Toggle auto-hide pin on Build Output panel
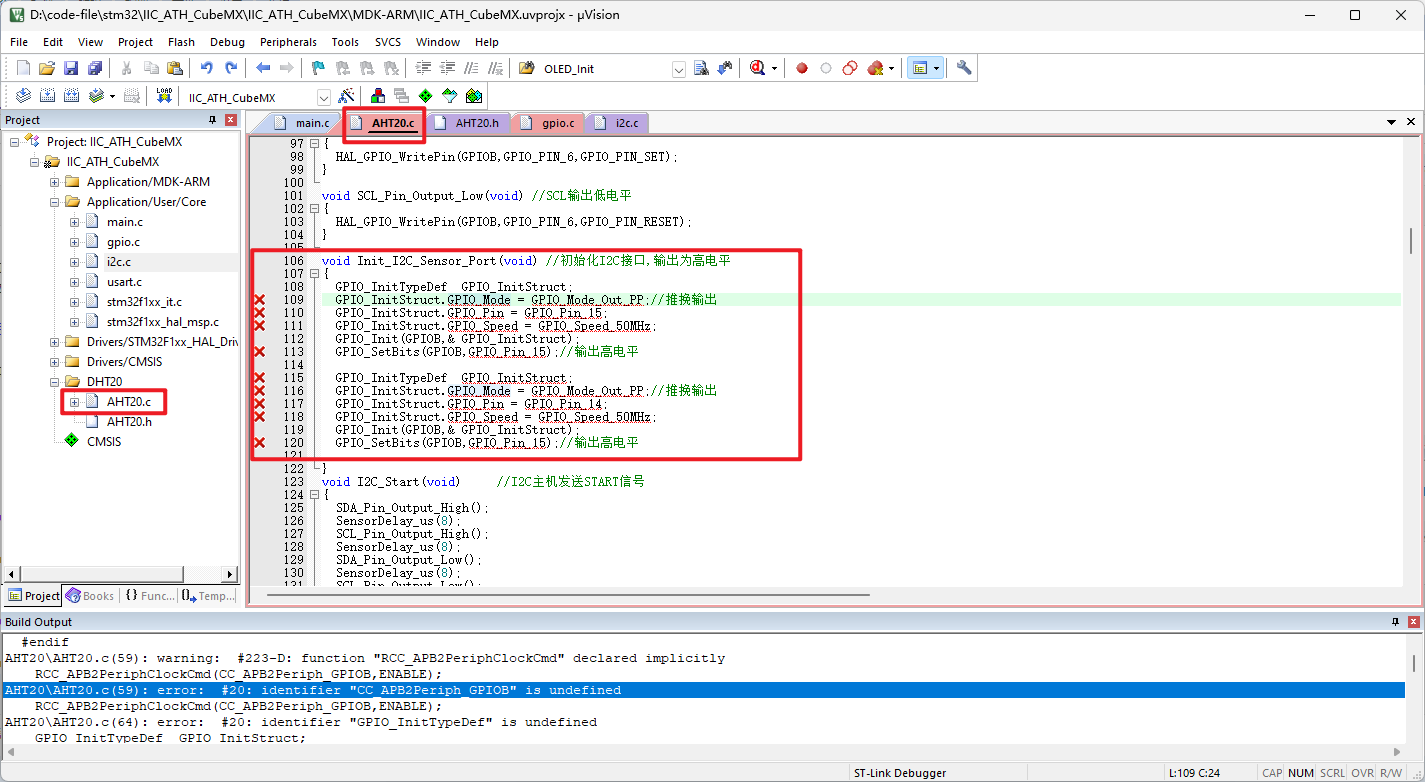Screen dimensions: 1425x782 pos(1395,622)
